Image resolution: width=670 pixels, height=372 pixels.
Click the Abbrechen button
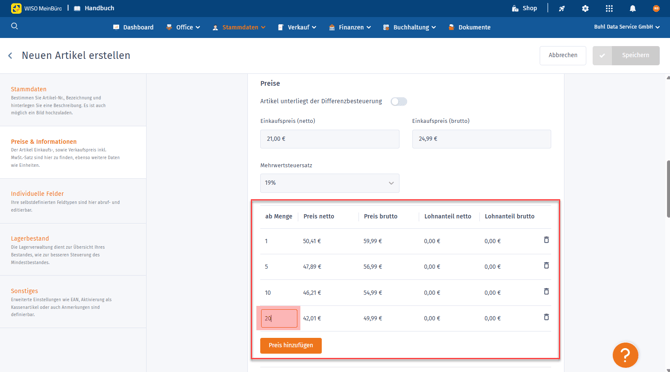563,56
